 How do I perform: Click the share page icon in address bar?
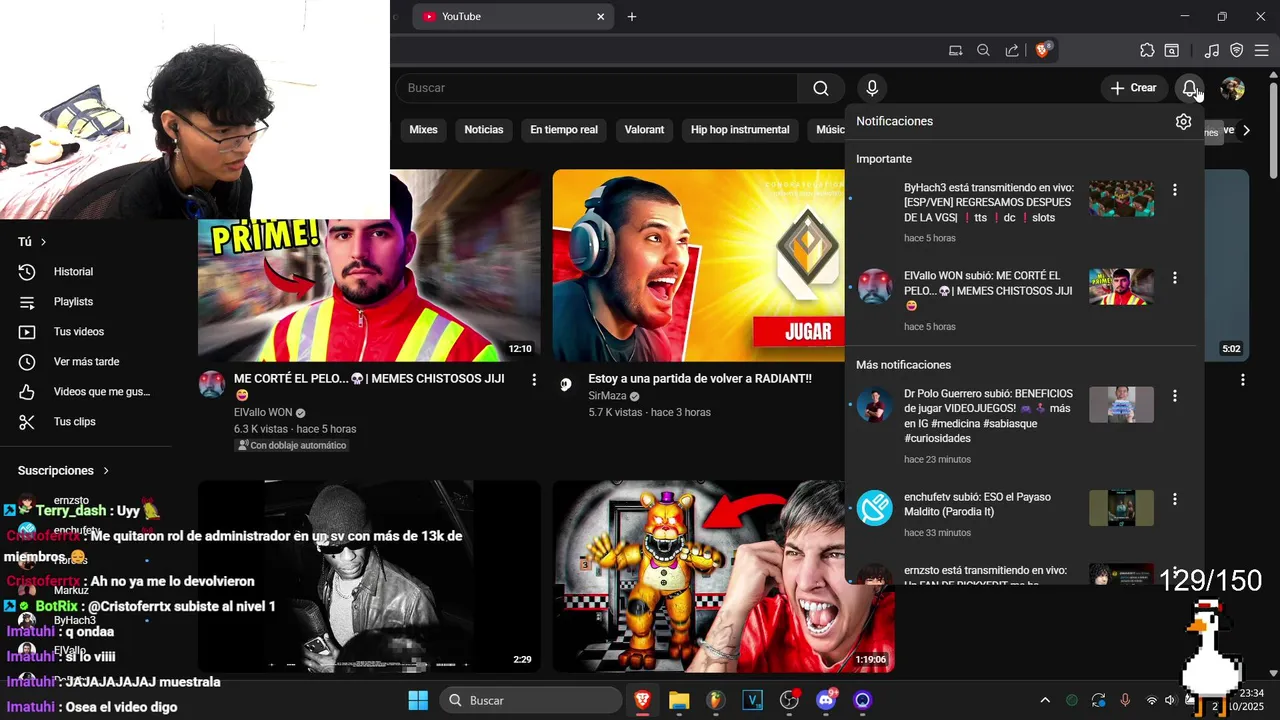[1012, 50]
